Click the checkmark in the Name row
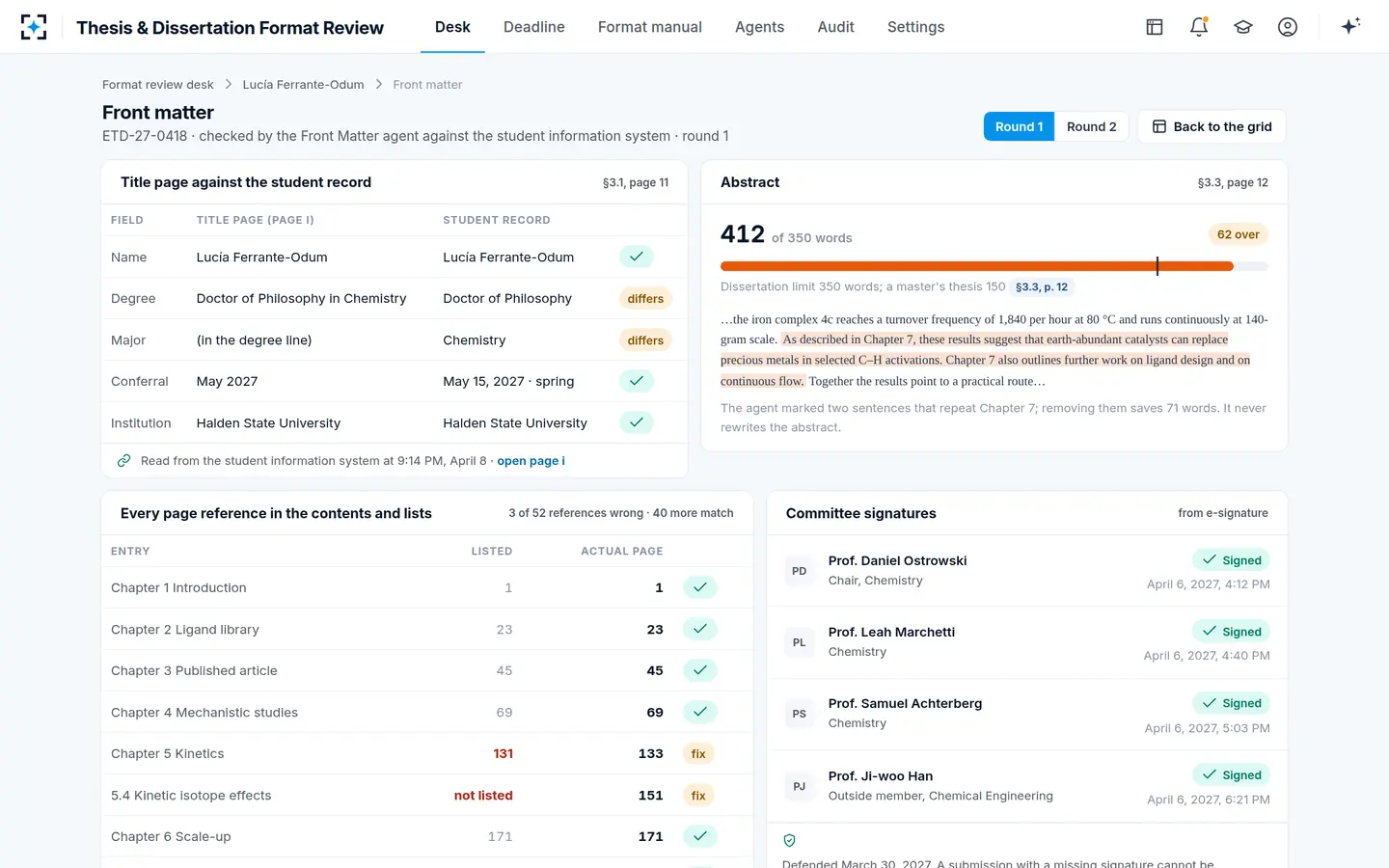The height and width of the screenshot is (868, 1389). point(637,257)
